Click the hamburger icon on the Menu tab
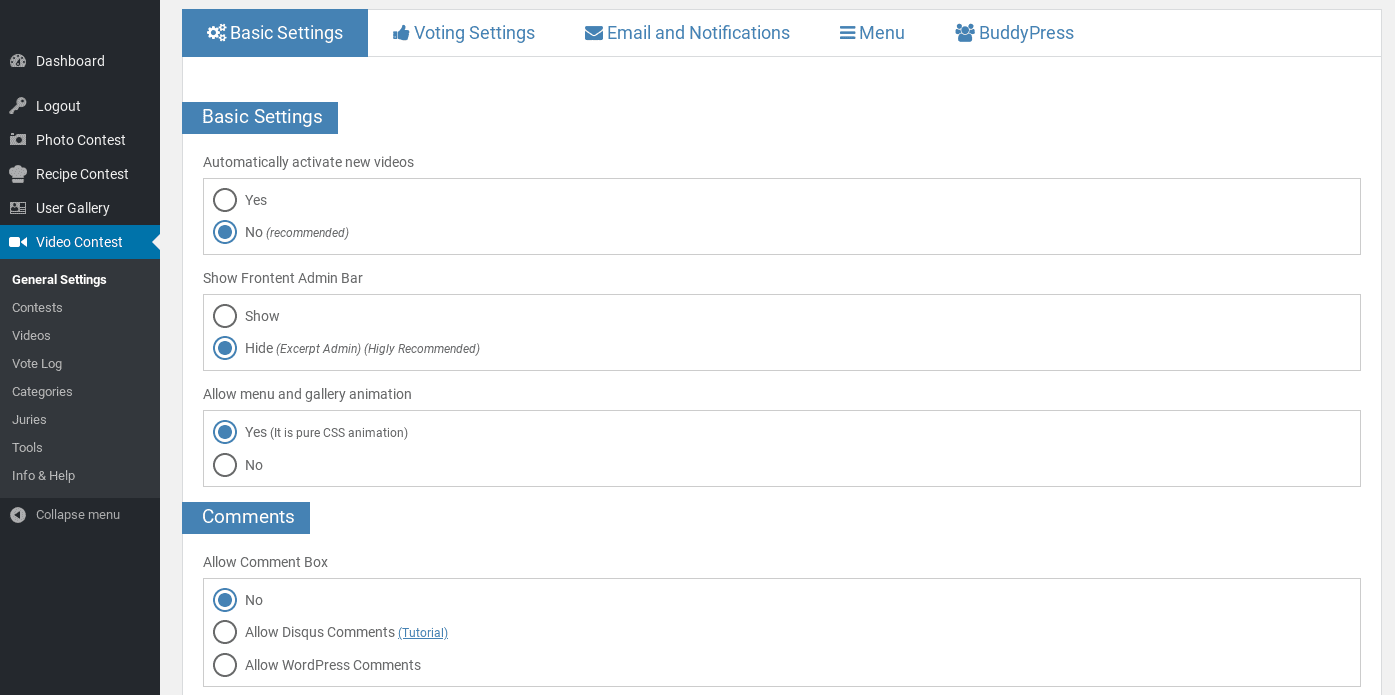1395x695 pixels. point(848,32)
